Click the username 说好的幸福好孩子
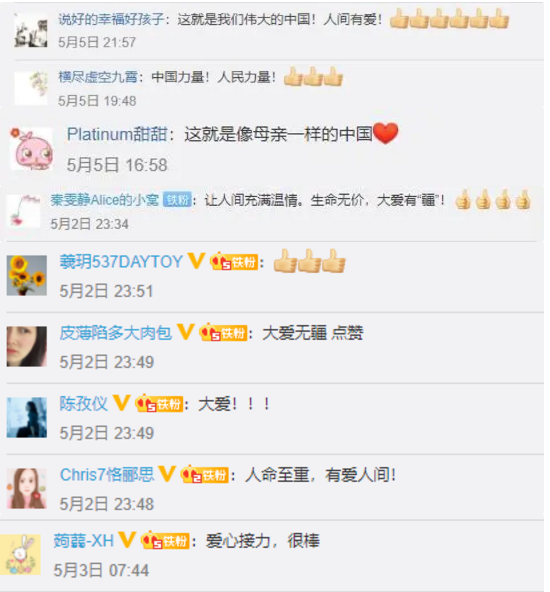 tap(111, 19)
